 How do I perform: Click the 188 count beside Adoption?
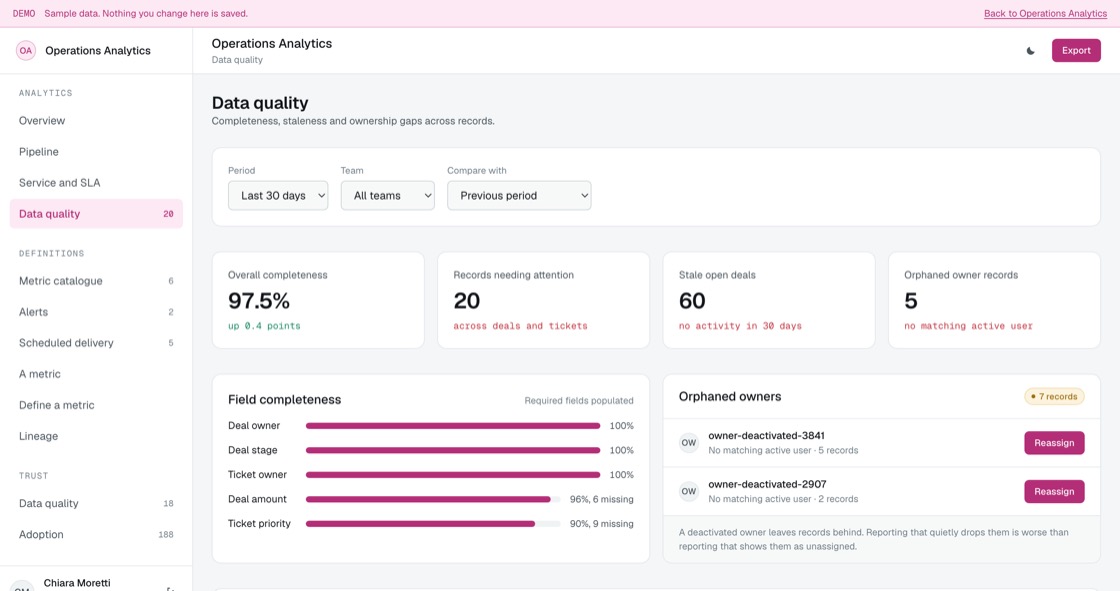click(166, 535)
